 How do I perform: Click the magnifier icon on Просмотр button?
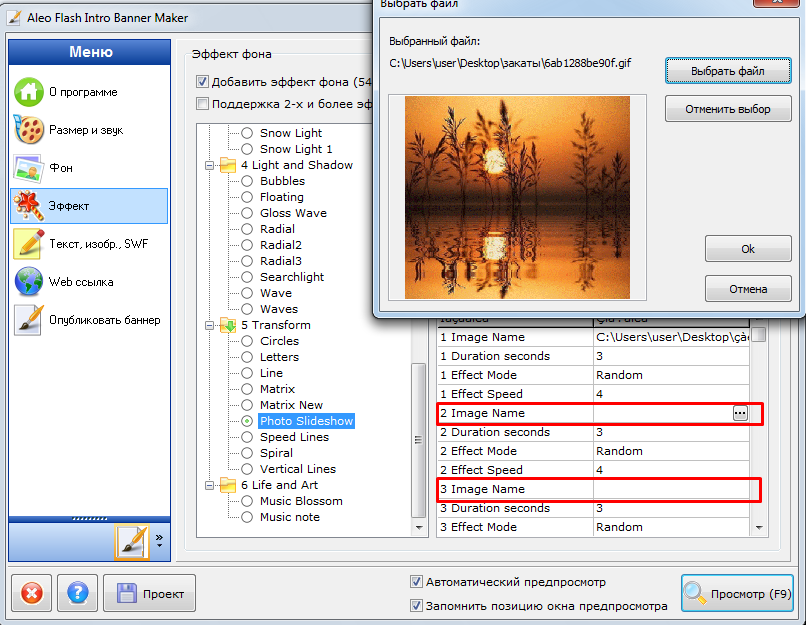tap(694, 593)
